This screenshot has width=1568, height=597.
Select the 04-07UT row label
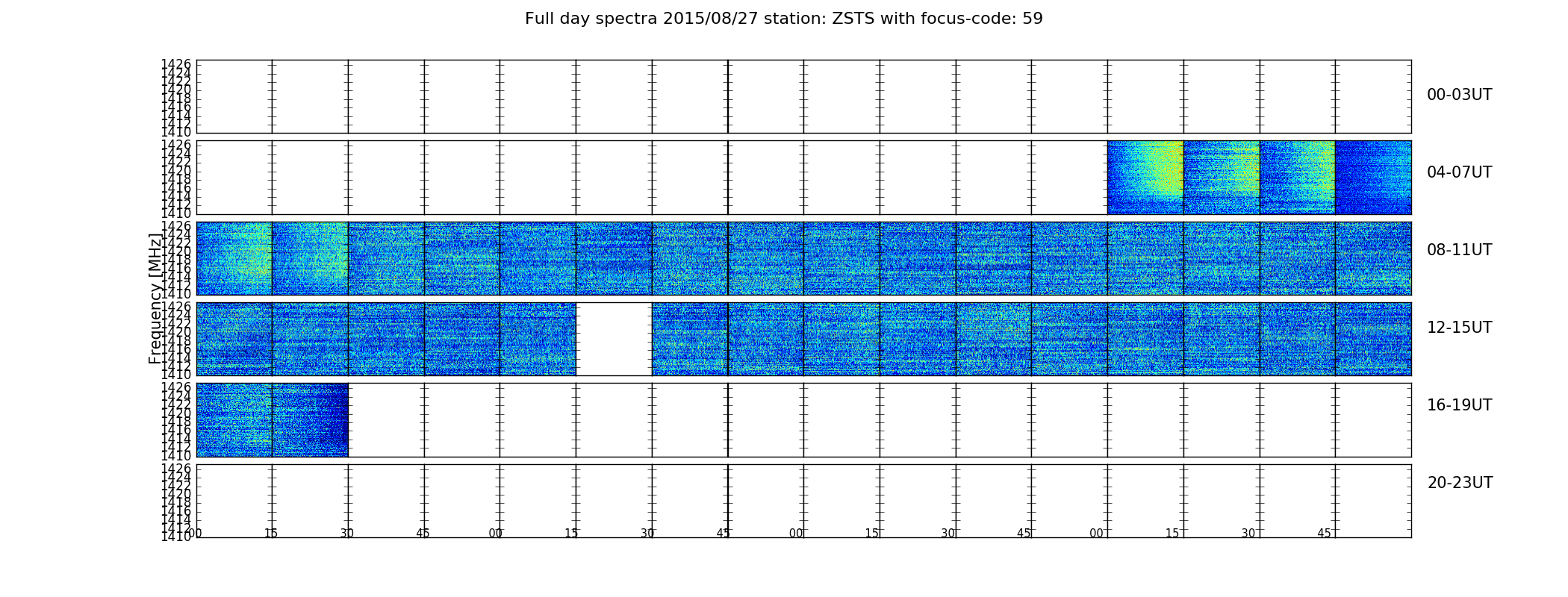1459,172
